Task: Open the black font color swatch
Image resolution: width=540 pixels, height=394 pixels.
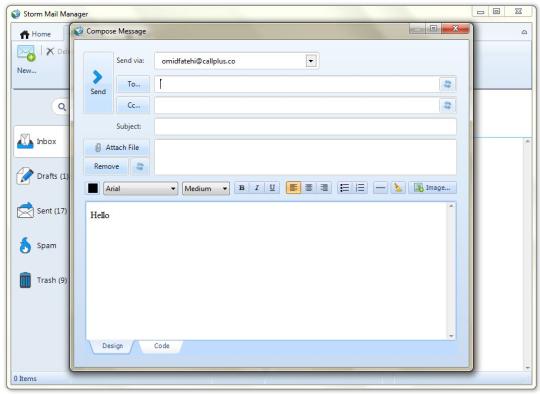Action: point(93,188)
